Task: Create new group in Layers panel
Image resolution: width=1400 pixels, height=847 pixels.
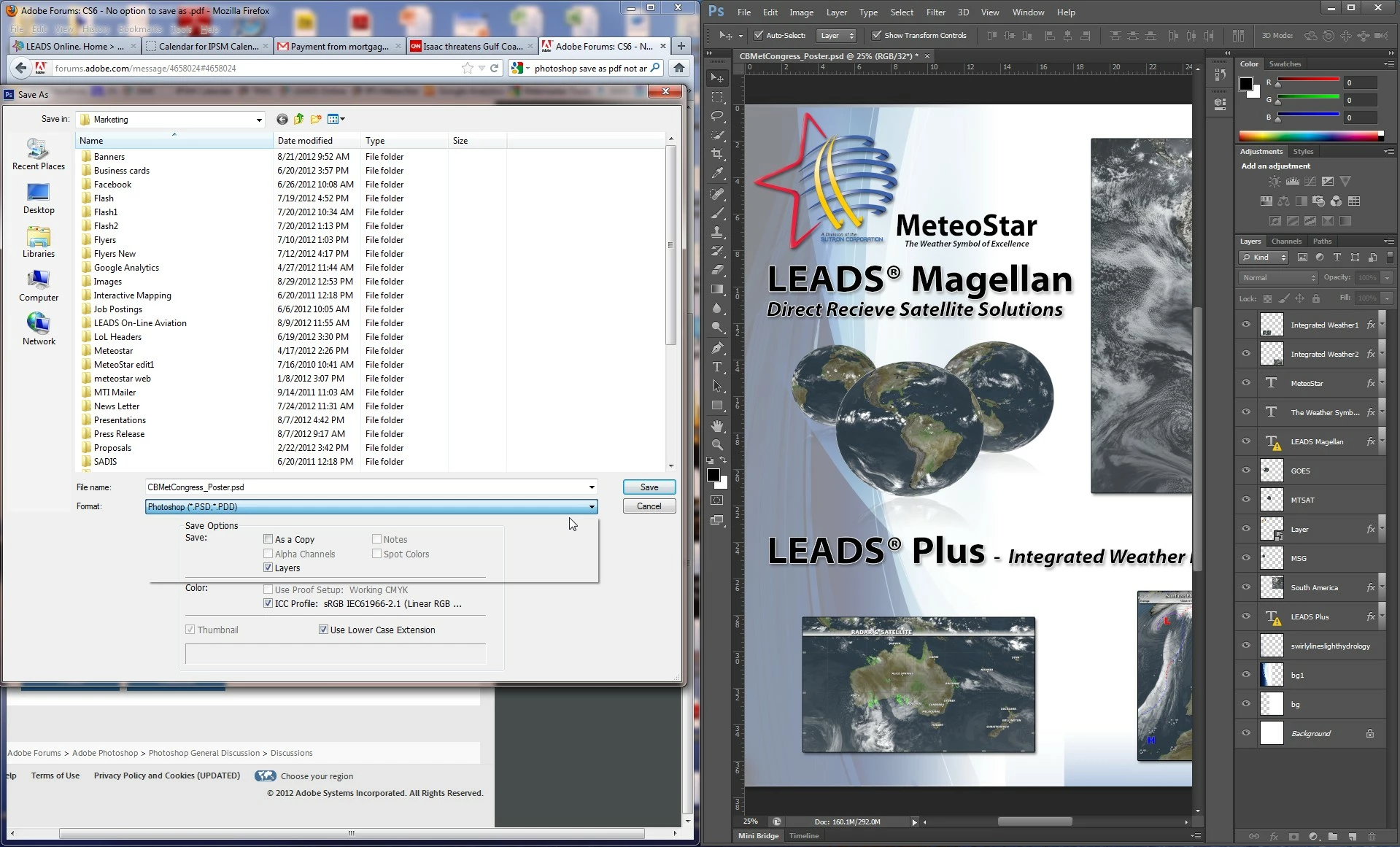Action: point(1333,837)
